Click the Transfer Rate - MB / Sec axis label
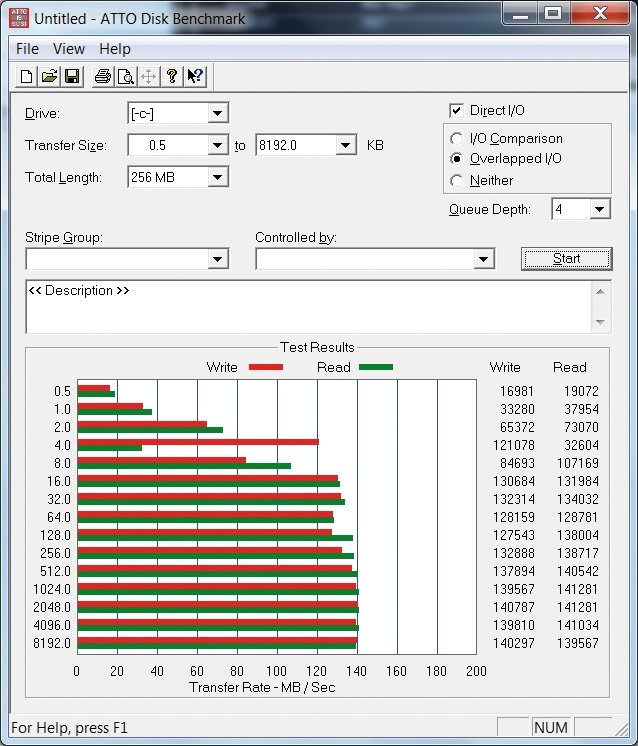Image resolution: width=638 pixels, height=746 pixels. pyautogui.click(x=262, y=687)
